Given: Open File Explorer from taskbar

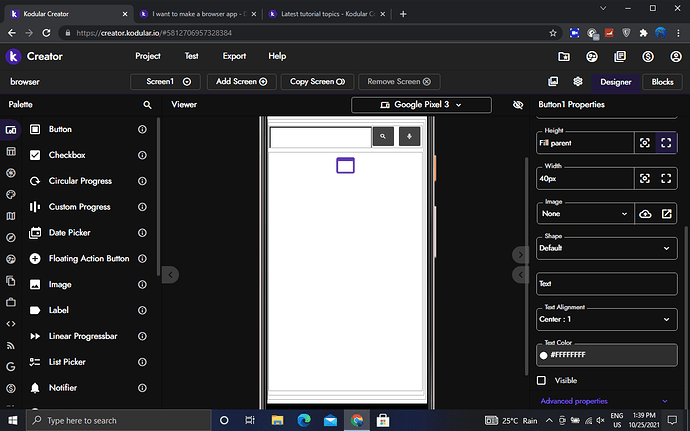Looking at the screenshot, I should [277, 420].
